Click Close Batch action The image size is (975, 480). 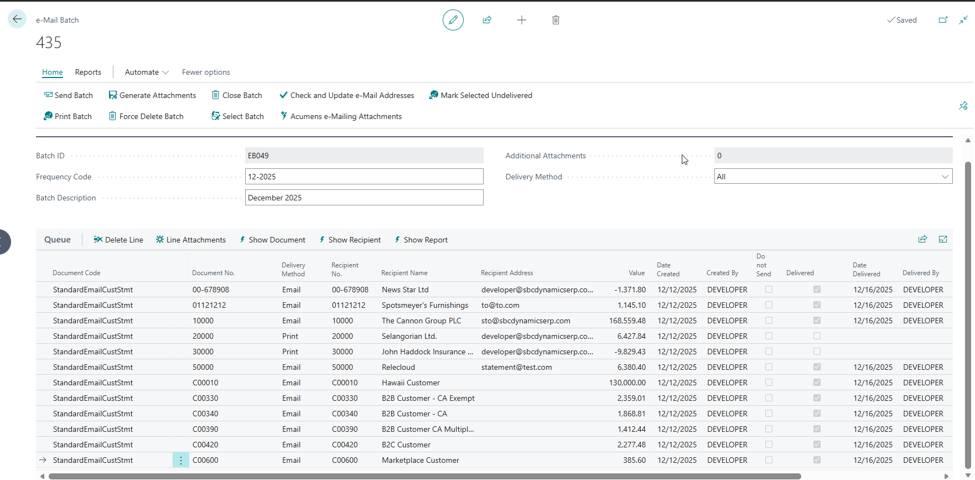(x=237, y=95)
